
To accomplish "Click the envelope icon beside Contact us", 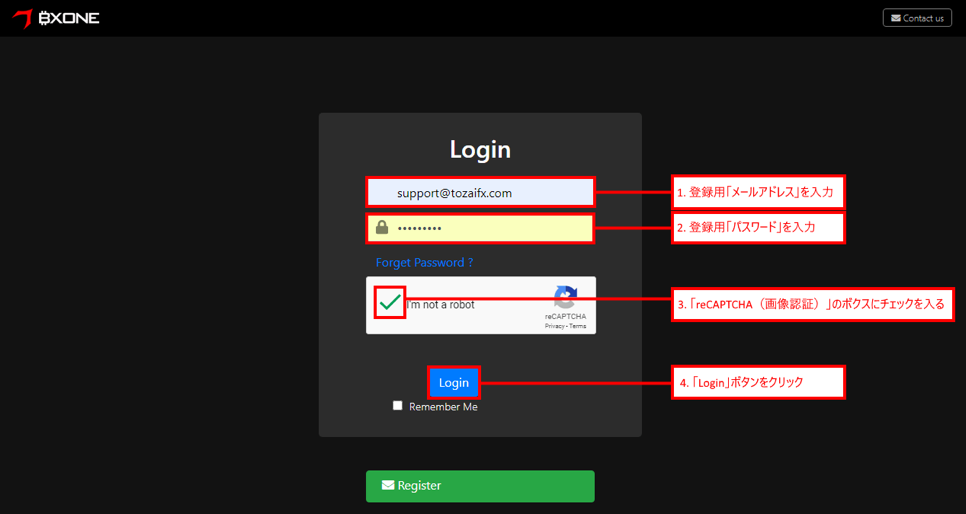I will [x=896, y=18].
